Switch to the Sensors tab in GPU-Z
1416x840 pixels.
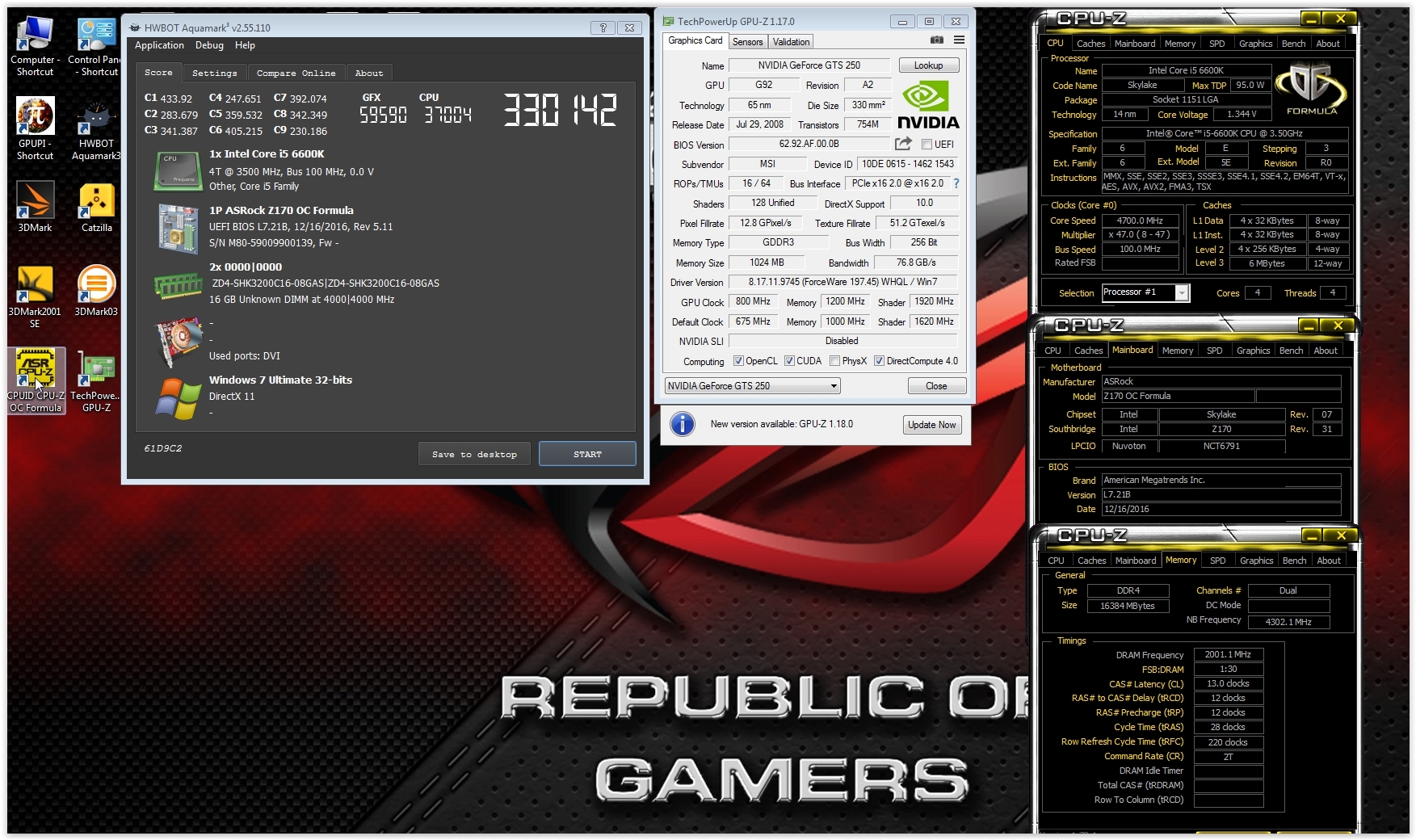pos(747,42)
